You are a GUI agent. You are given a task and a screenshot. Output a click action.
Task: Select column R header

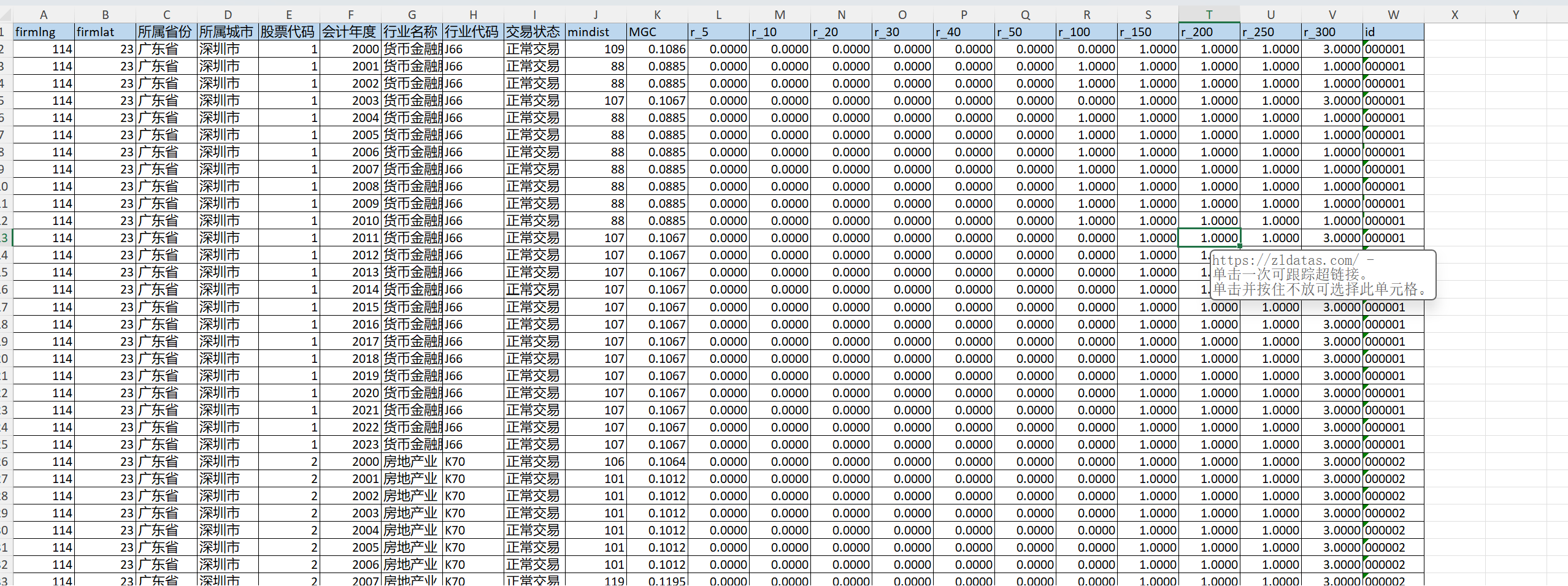tap(1086, 15)
